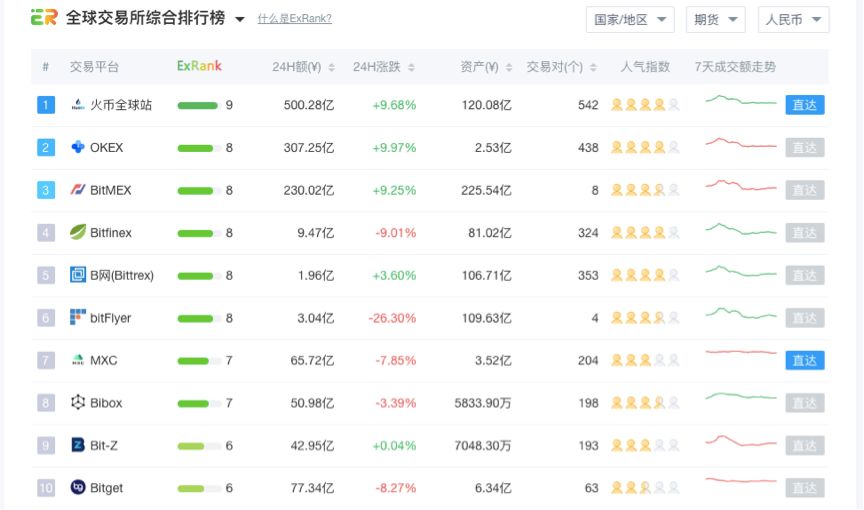The image size is (864, 510).
Task: Click the ExRank column header
Action: pos(199,66)
